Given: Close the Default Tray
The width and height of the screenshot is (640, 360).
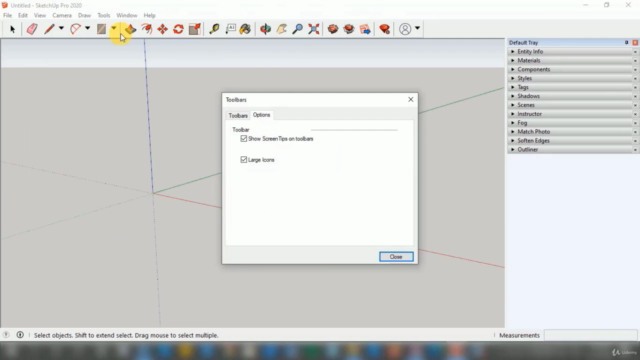Looking at the screenshot, I should pos(635,42).
